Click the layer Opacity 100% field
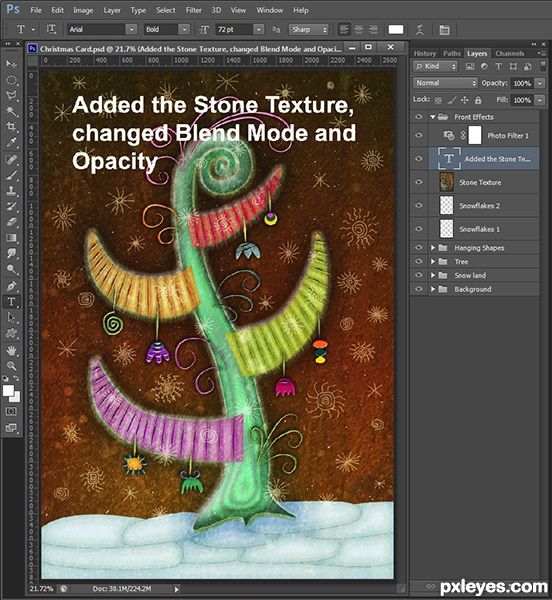The width and height of the screenshot is (552, 600). [x=522, y=83]
